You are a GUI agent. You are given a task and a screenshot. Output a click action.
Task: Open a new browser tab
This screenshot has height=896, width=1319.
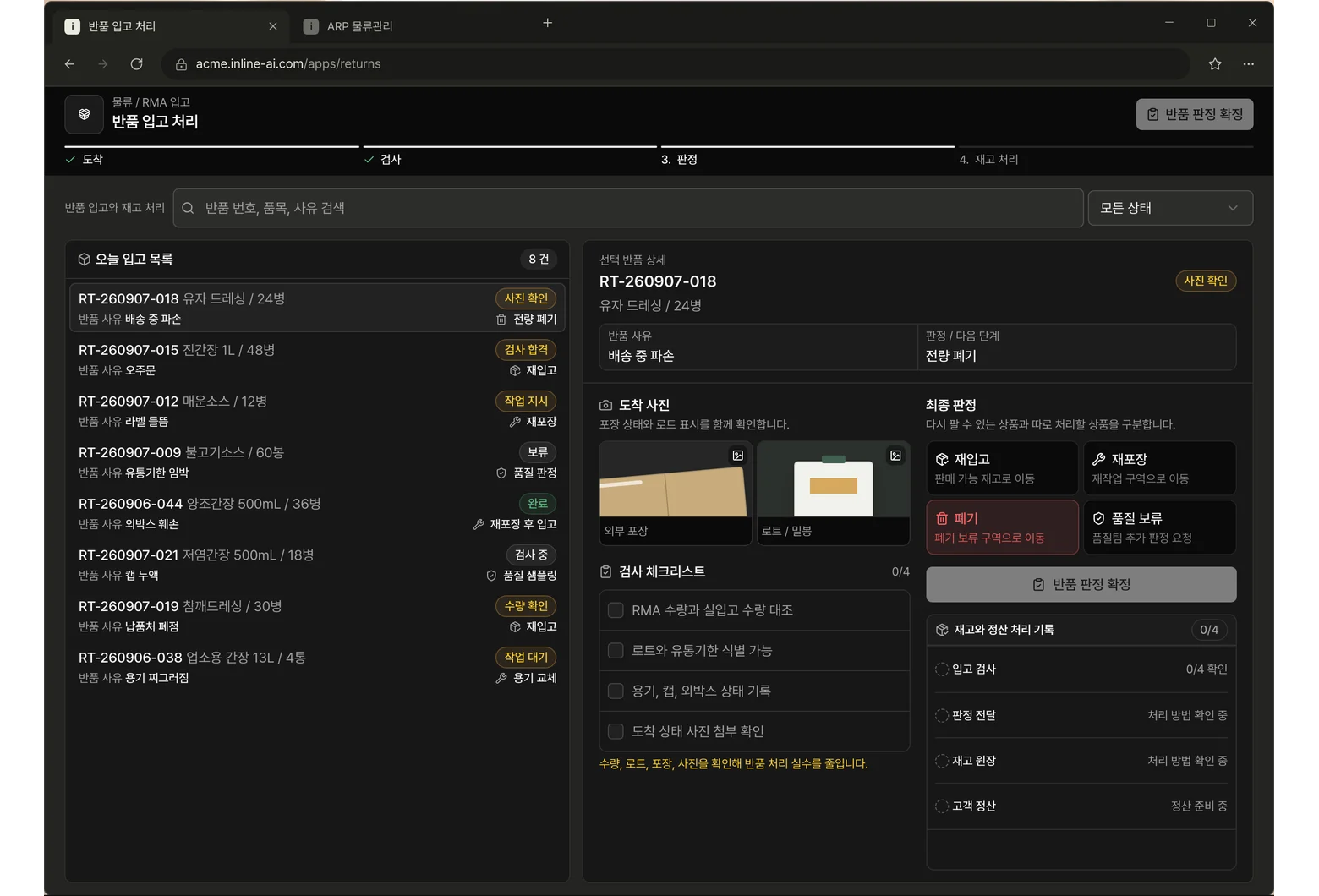(x=547, y=23)
